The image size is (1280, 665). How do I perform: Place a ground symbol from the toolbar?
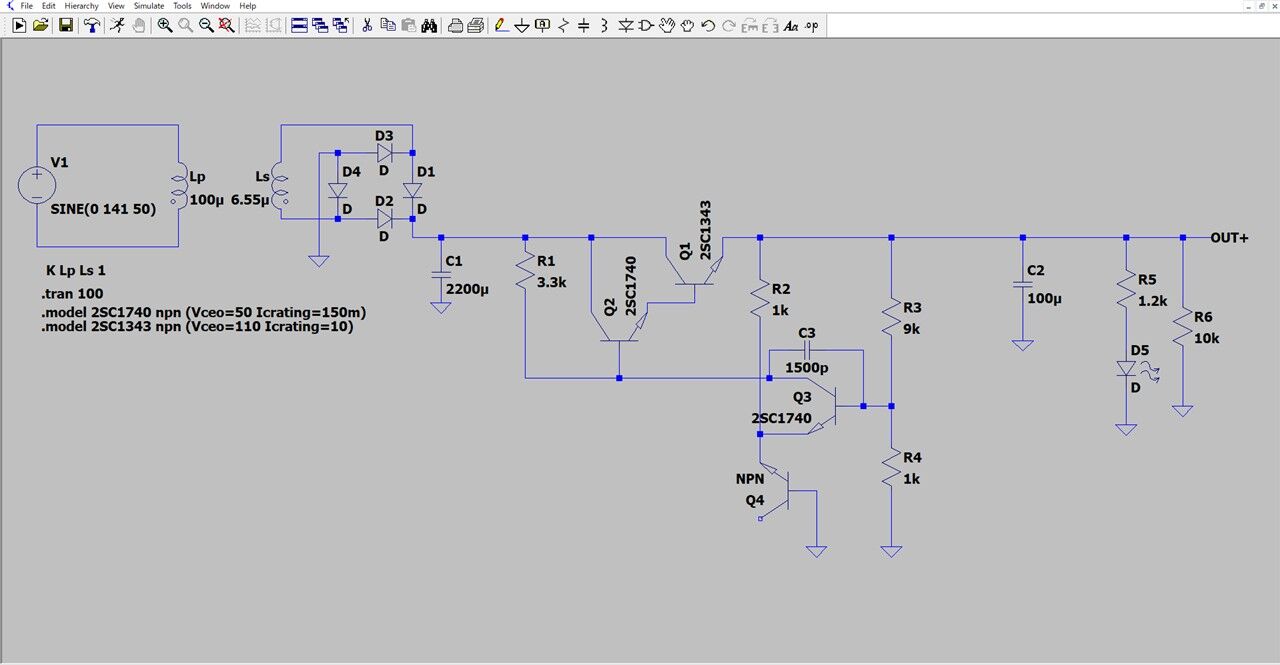522,25
